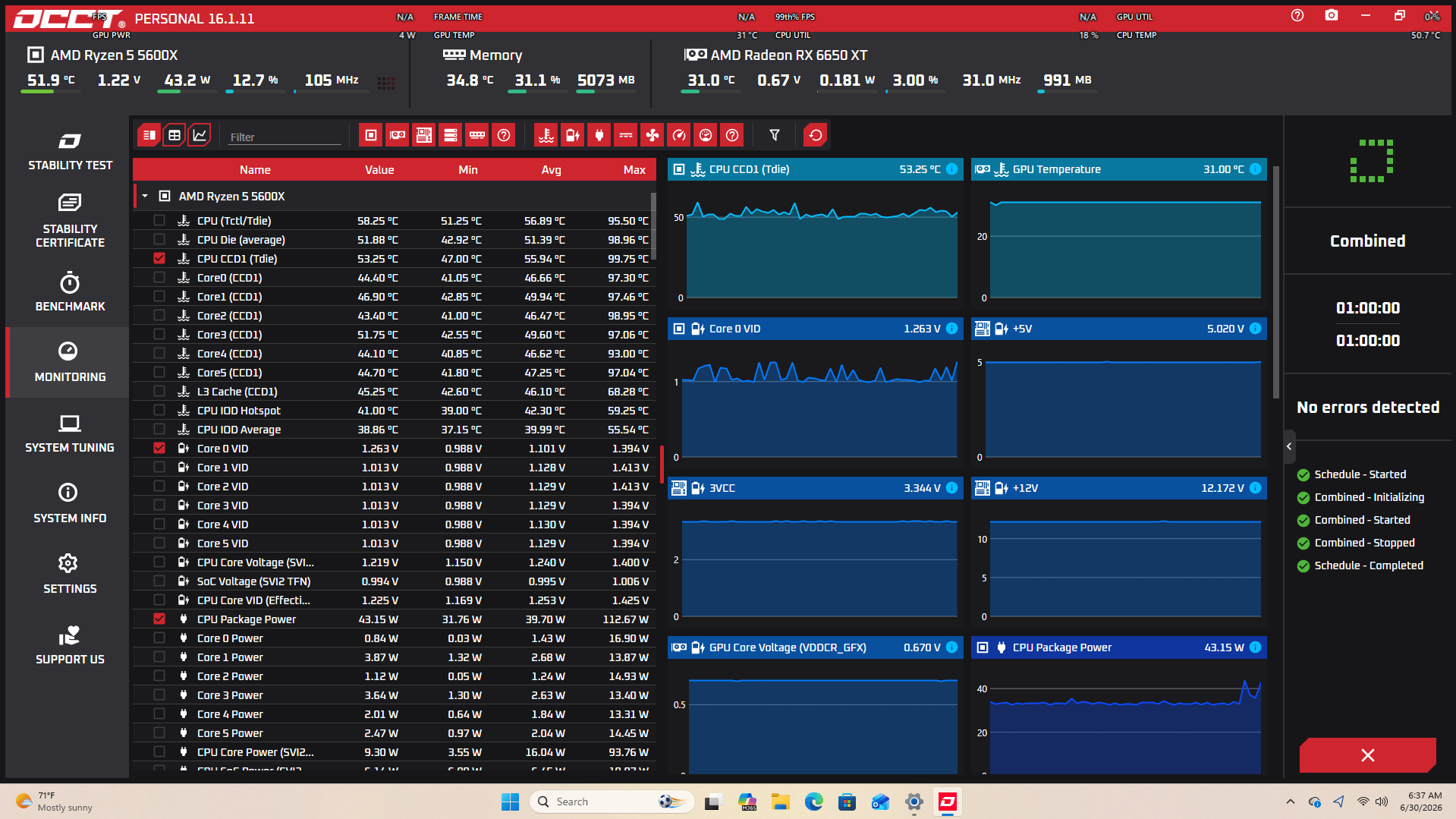Sort the sensor table by the Min column
The height and width of the screenshot is (819, 1456).
468,170
